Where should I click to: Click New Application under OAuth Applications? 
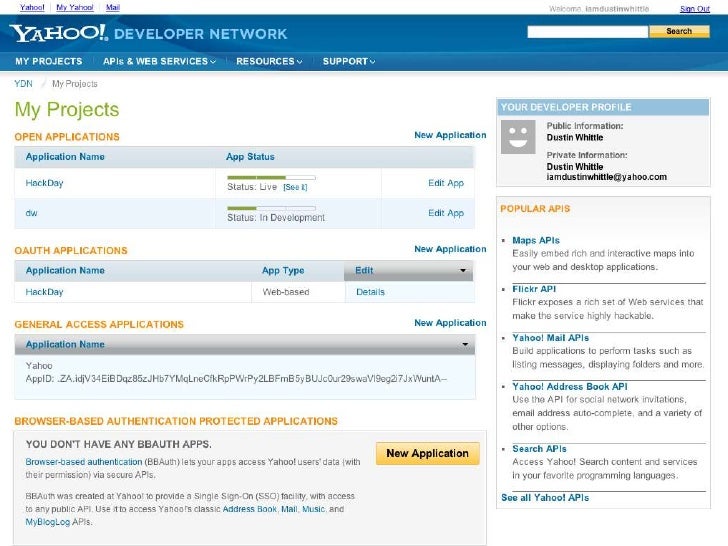pyautogui.click(x=450, y=249)
